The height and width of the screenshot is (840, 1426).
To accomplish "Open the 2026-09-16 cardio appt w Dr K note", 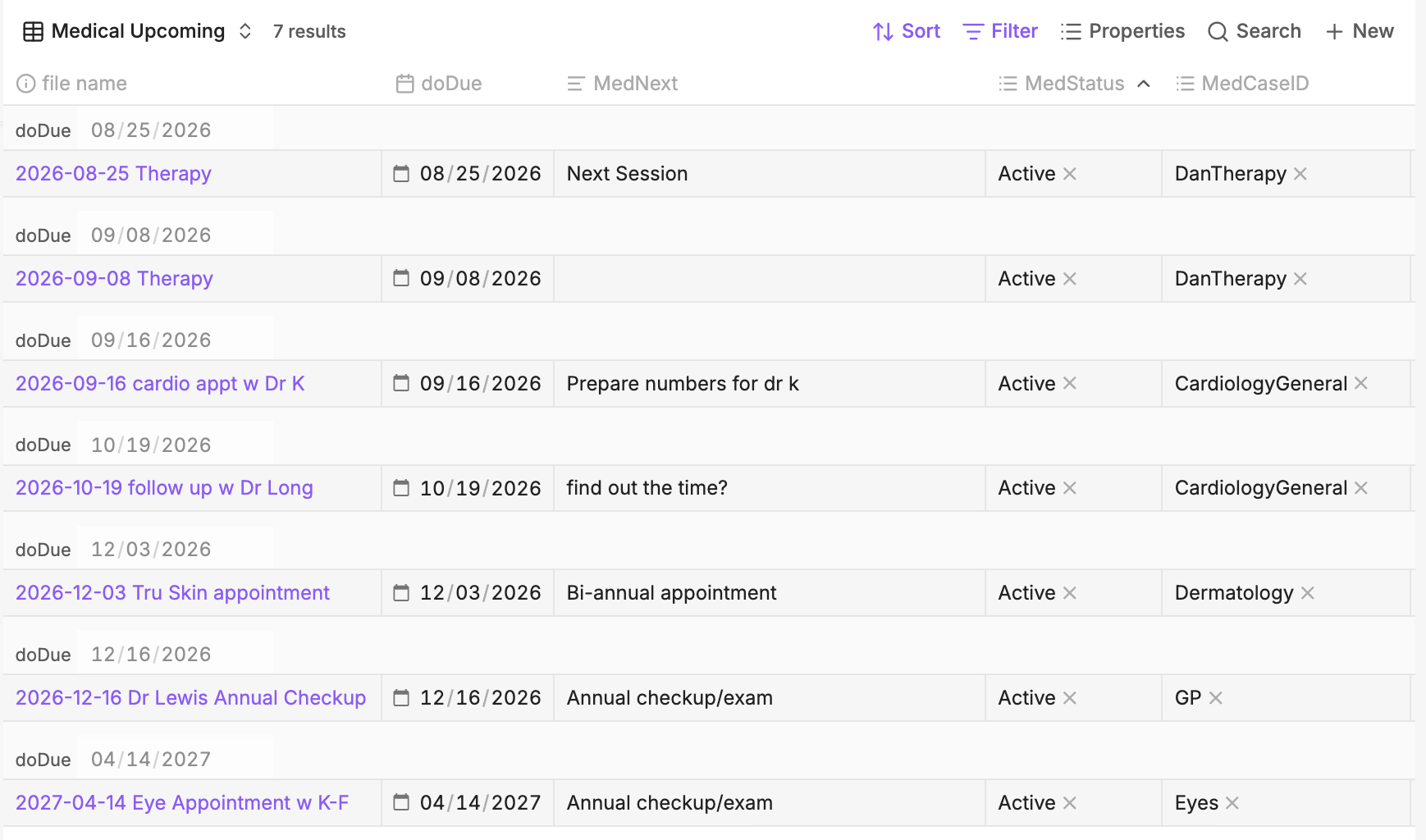I will click(x=160, y=384).
